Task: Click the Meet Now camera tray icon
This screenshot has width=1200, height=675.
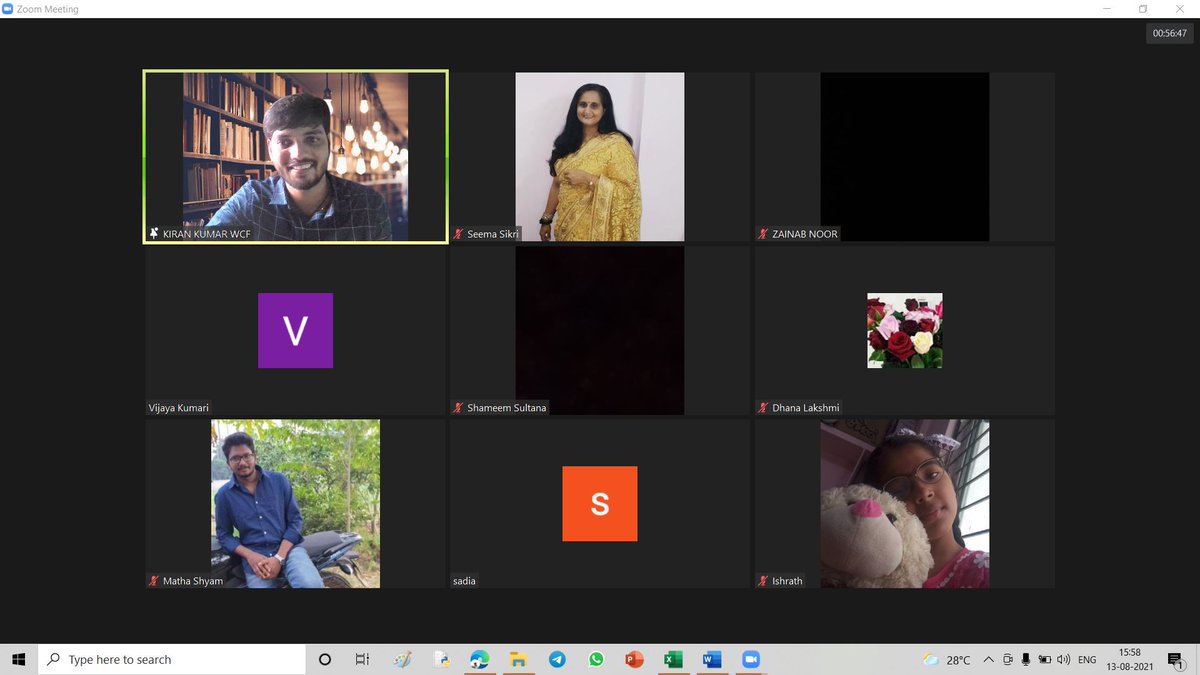Action: [1008, 659]
